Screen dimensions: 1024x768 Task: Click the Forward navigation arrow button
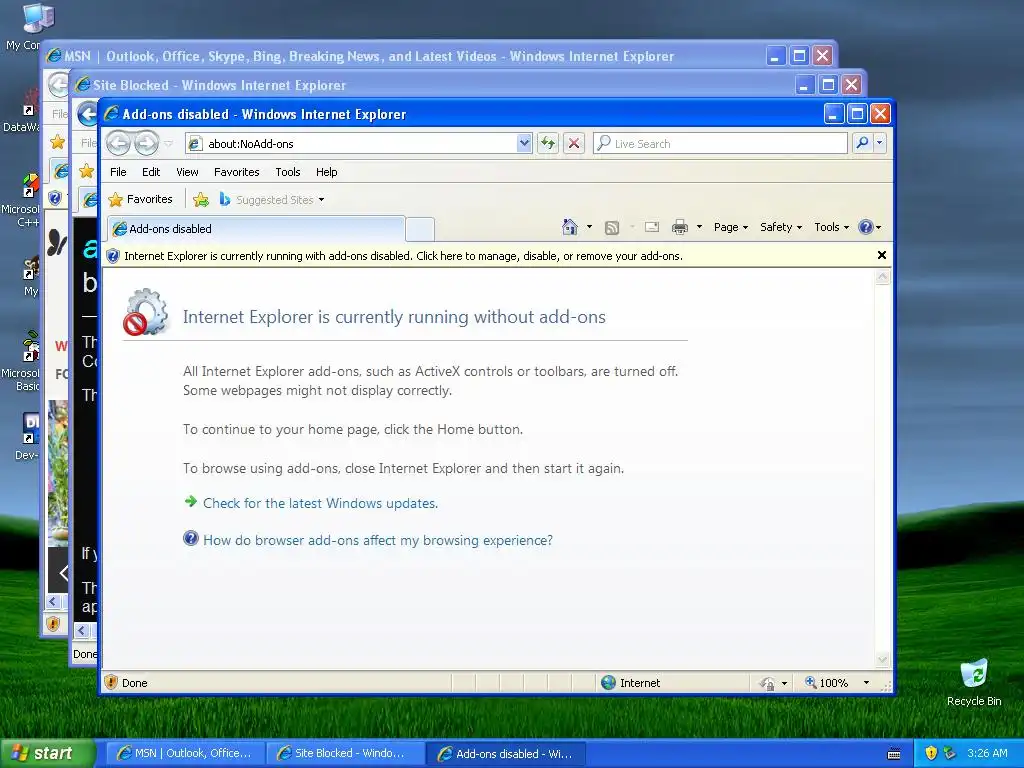146,143
